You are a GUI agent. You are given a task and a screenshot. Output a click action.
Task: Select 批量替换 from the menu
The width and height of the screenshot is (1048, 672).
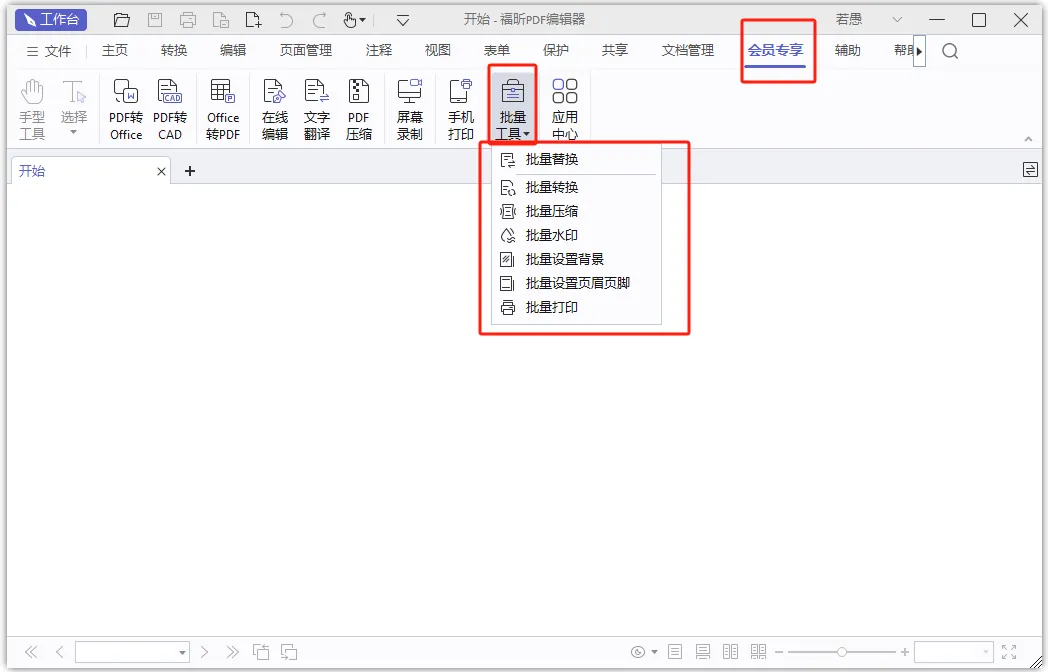click(x=552, y=159)
